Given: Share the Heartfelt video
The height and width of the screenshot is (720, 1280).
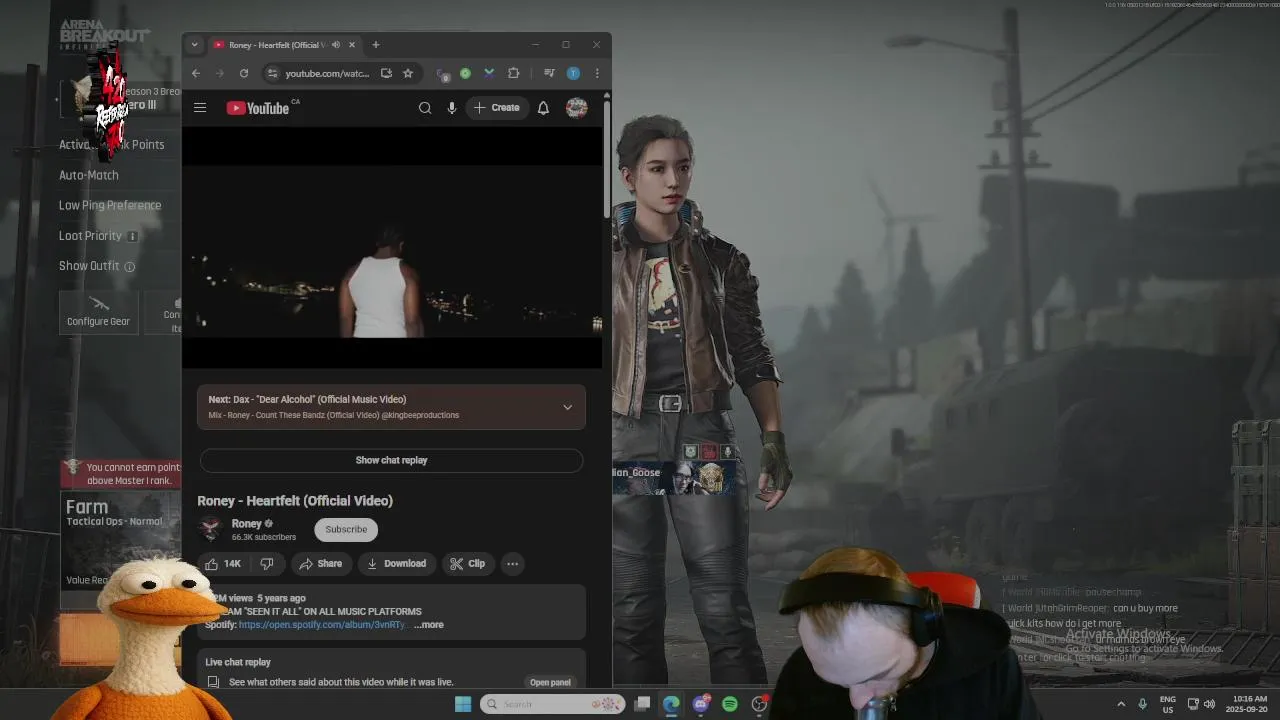Looking at the screenshot, I should pos(321,564).
